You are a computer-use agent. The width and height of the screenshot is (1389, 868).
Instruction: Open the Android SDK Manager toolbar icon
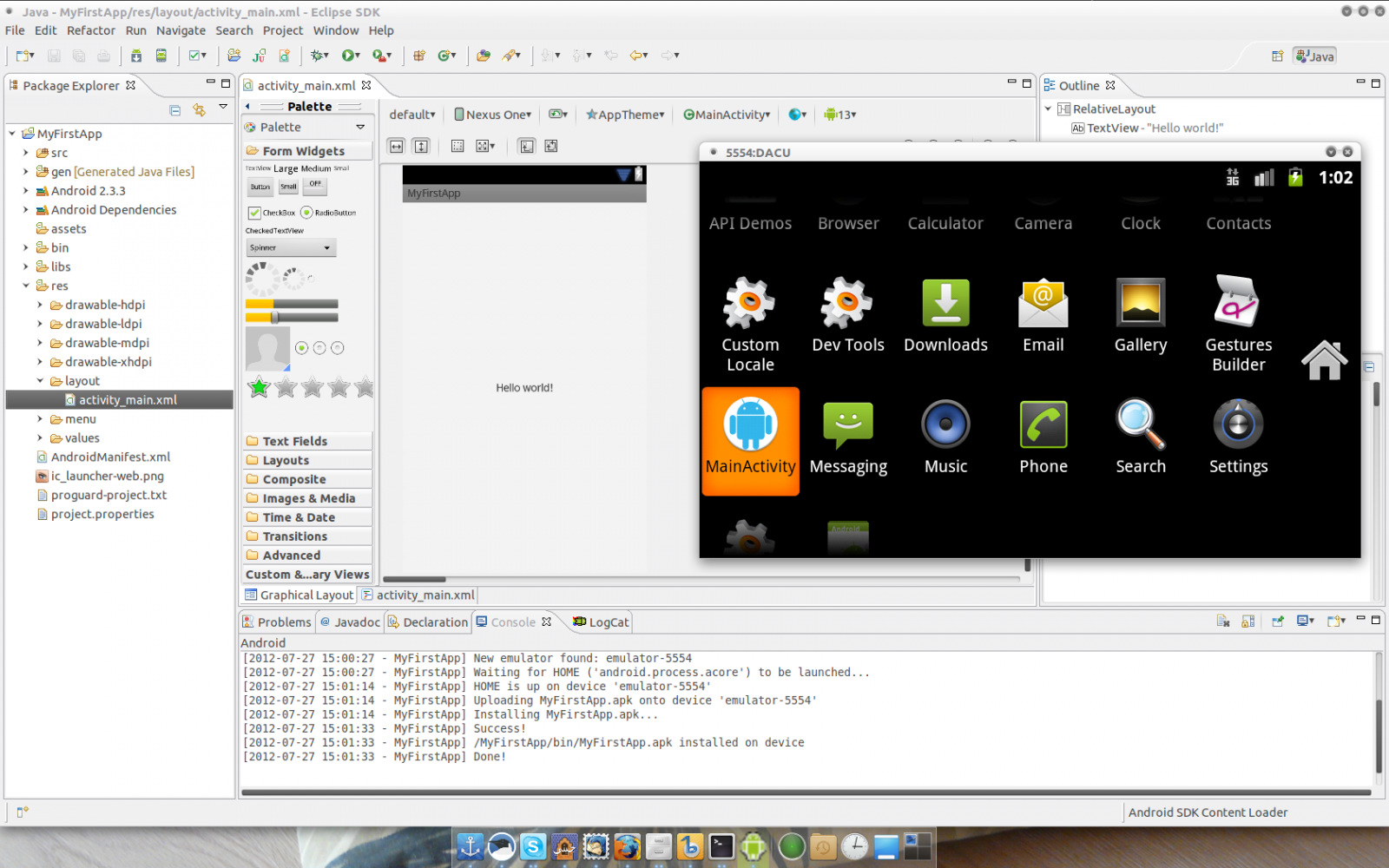tap(136, 56)
